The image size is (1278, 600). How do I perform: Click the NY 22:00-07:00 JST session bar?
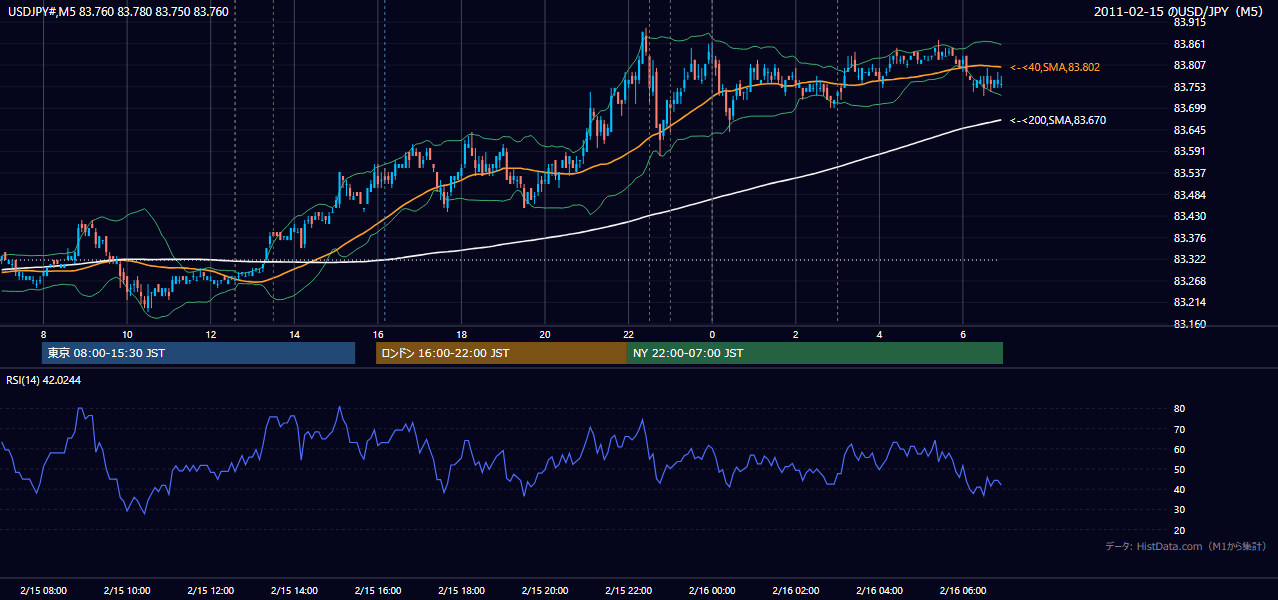pyautogui.click(x=815, y=353)
